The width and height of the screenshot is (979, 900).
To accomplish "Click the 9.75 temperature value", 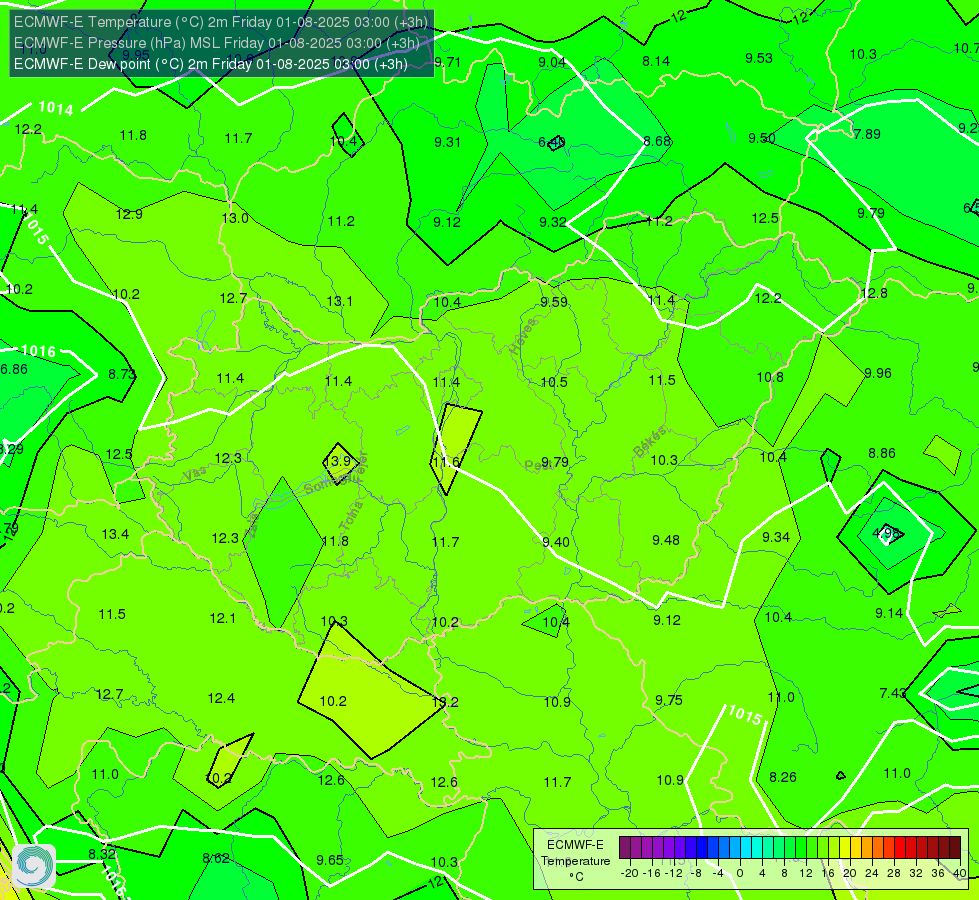I will coord(669,700).
